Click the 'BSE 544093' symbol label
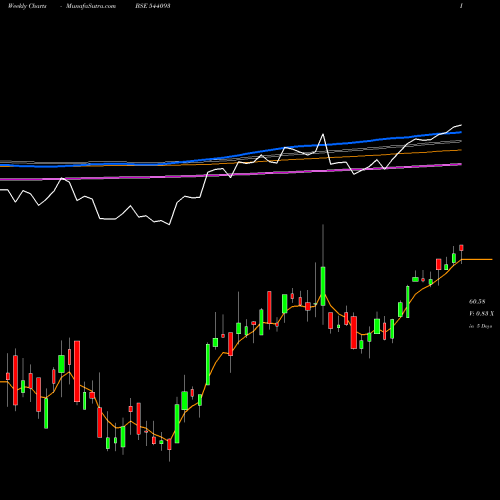The image size is (500, 500). [x=153, y=6]
